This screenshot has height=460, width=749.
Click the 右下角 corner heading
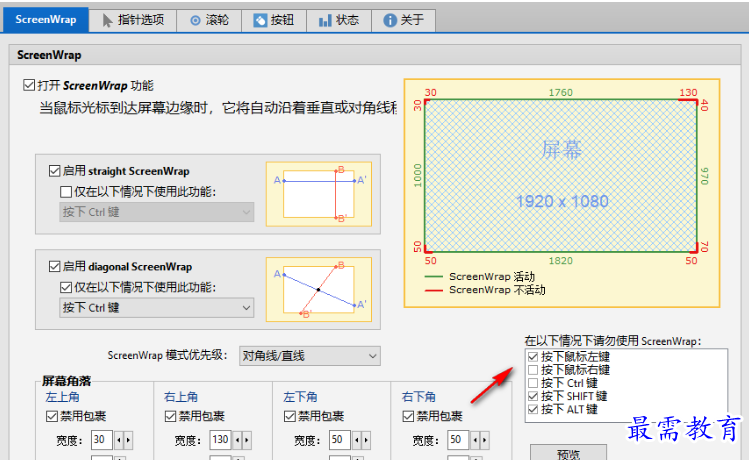click(x=419, y=397)
